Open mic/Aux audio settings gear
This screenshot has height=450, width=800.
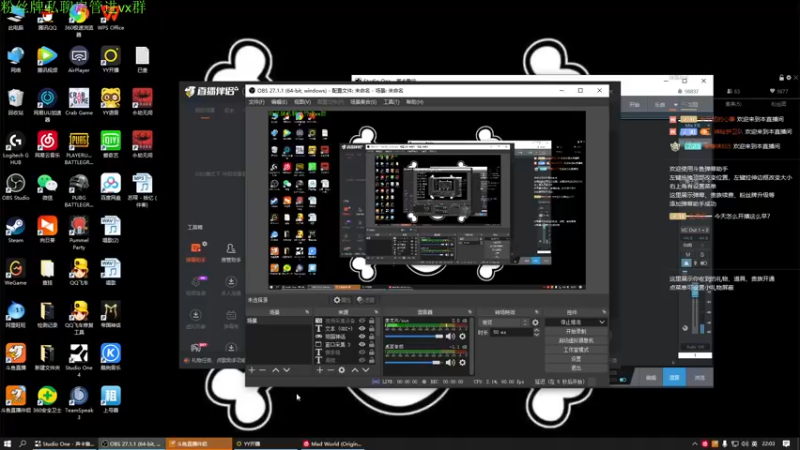pos(462,336)
